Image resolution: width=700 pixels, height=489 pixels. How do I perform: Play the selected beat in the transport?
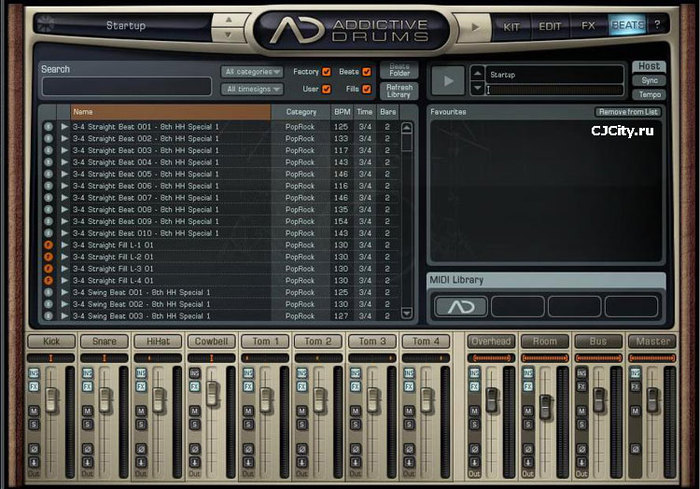448,81
